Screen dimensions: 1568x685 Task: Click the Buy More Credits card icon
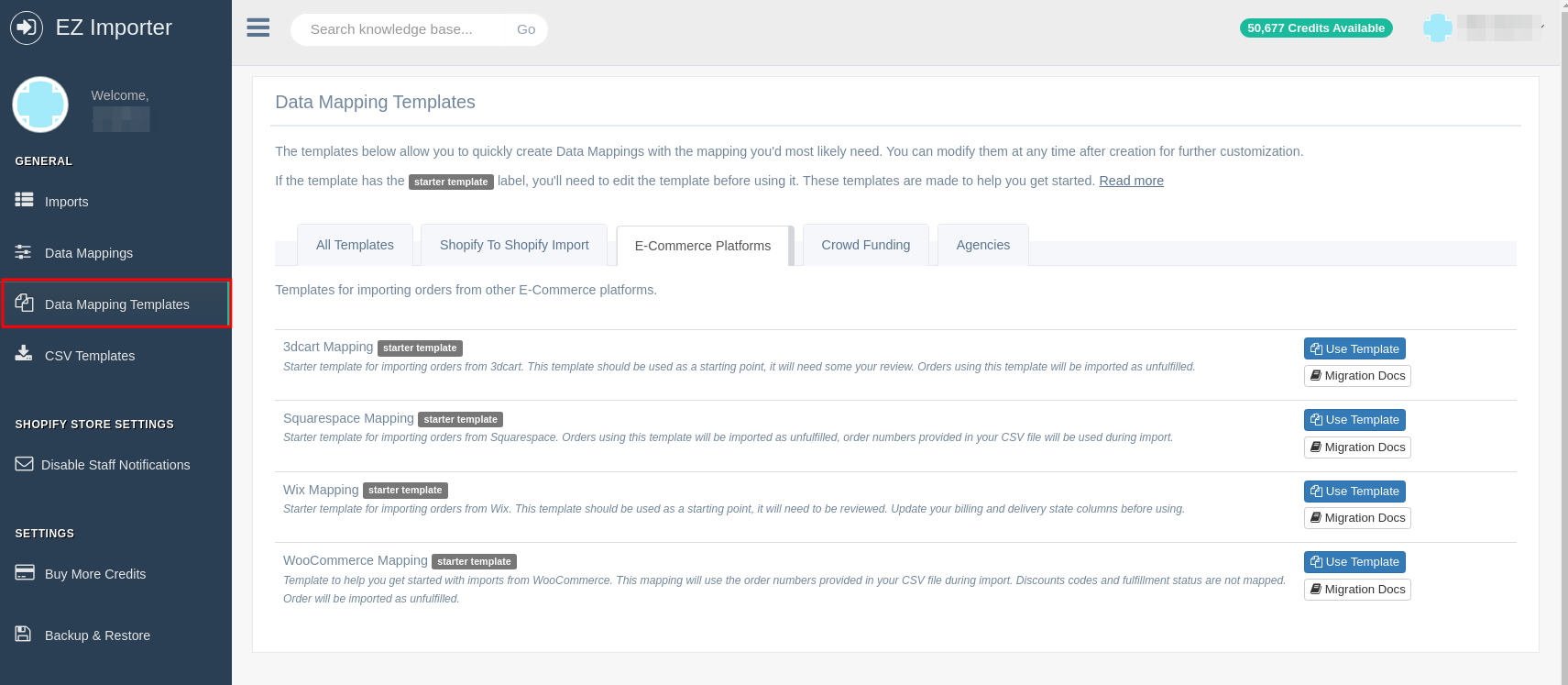pyautogui.click(x=25, y=572)
